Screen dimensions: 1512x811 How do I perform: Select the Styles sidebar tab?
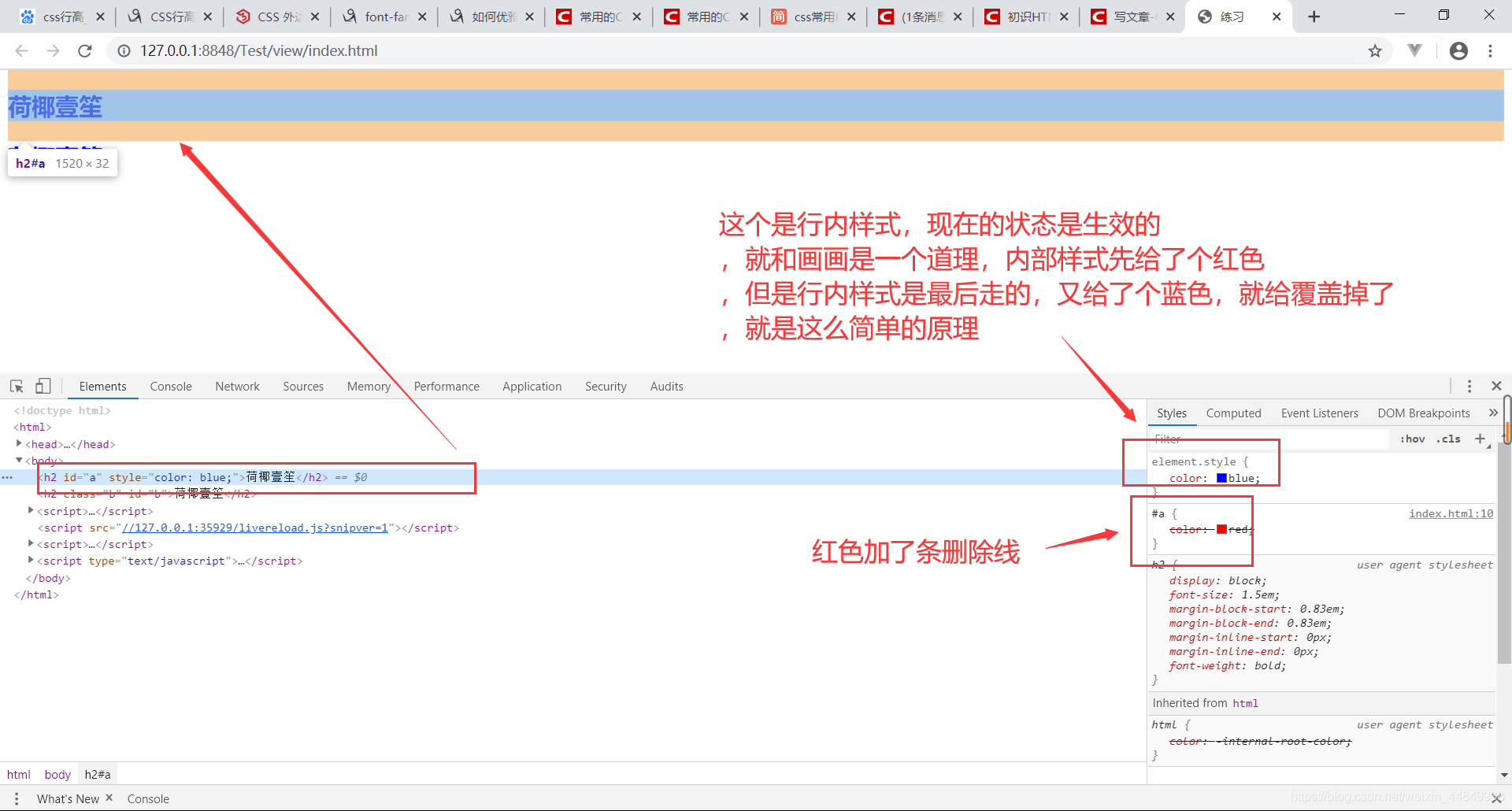coord(1171,413)
